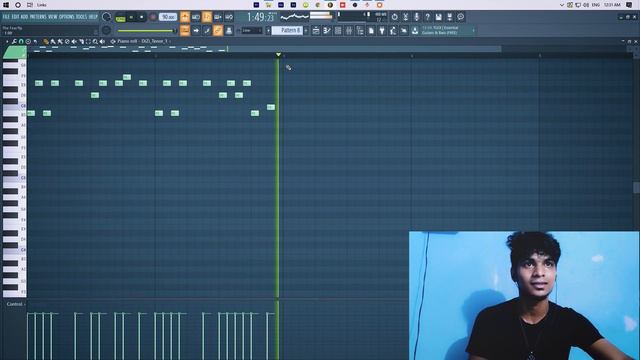Click the content library download icon
The height and width of the screenshot is (360, 640).
point(415,31)
